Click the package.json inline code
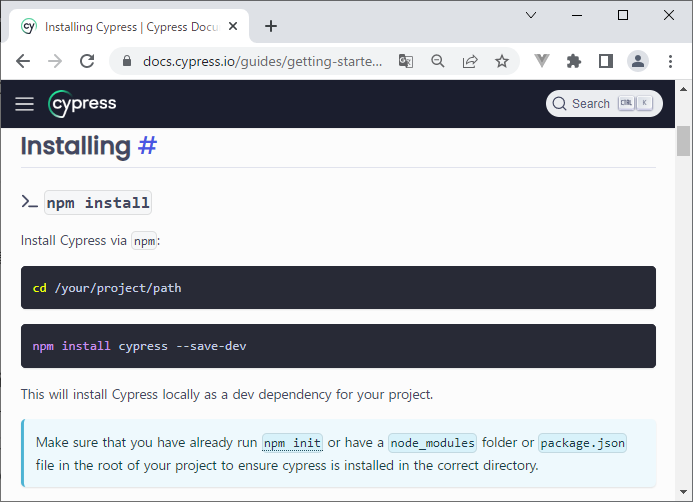The image size is (693, 502). pos(583,443)
